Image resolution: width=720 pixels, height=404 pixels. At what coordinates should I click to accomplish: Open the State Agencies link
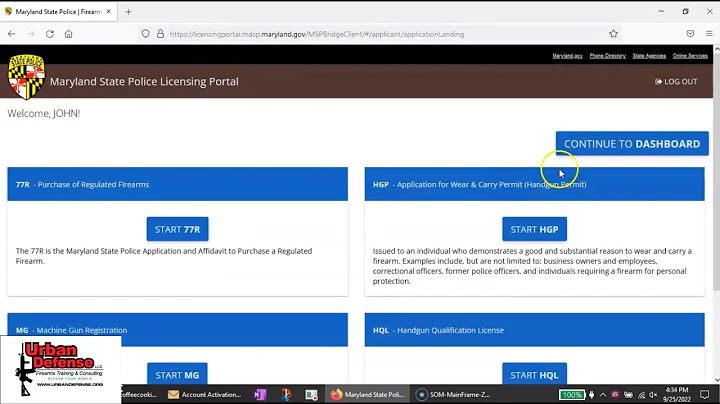point(649,56)
